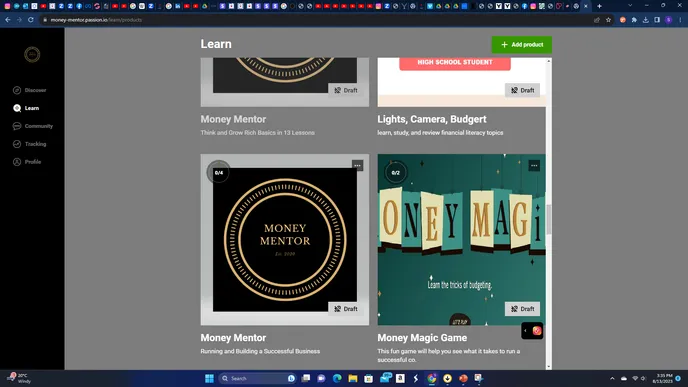Open the Money Magic Game title
Screen dimensions: 688x387
422,338
